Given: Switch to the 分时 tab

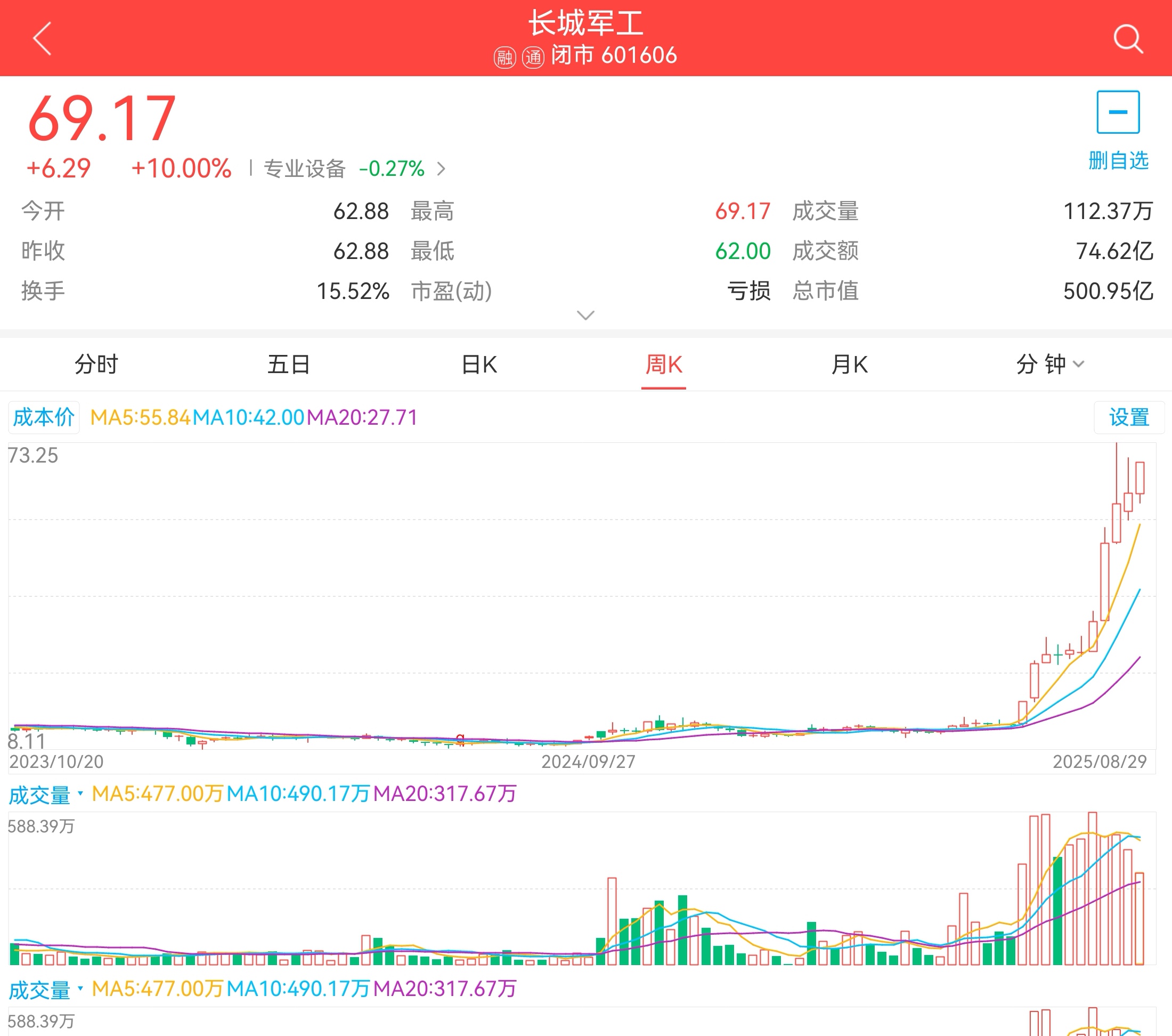Looking at the screenshot, I should [x=96, y=365].
